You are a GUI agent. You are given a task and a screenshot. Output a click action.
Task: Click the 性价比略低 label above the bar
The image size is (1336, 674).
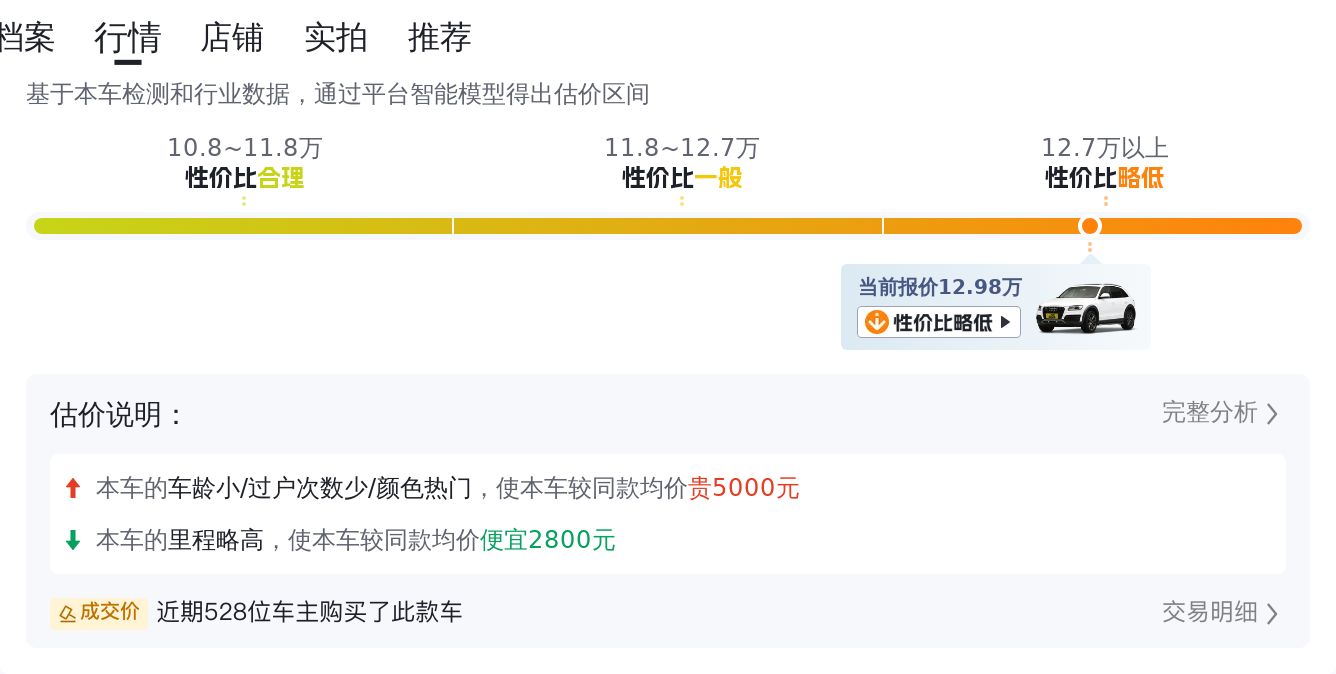1105,178
